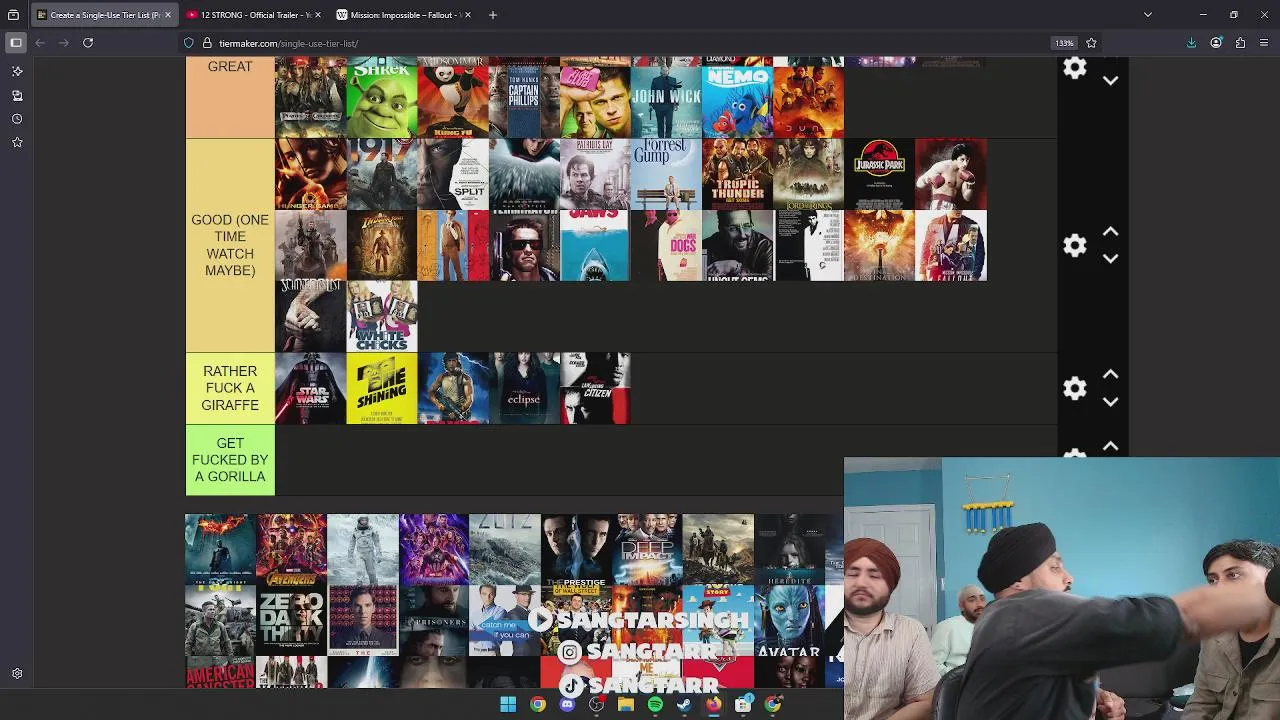Image resolution: width=1280 pixels, height=720 pixels.
Task: Select the Finding Nemo poster
Action: click(738, 98)
